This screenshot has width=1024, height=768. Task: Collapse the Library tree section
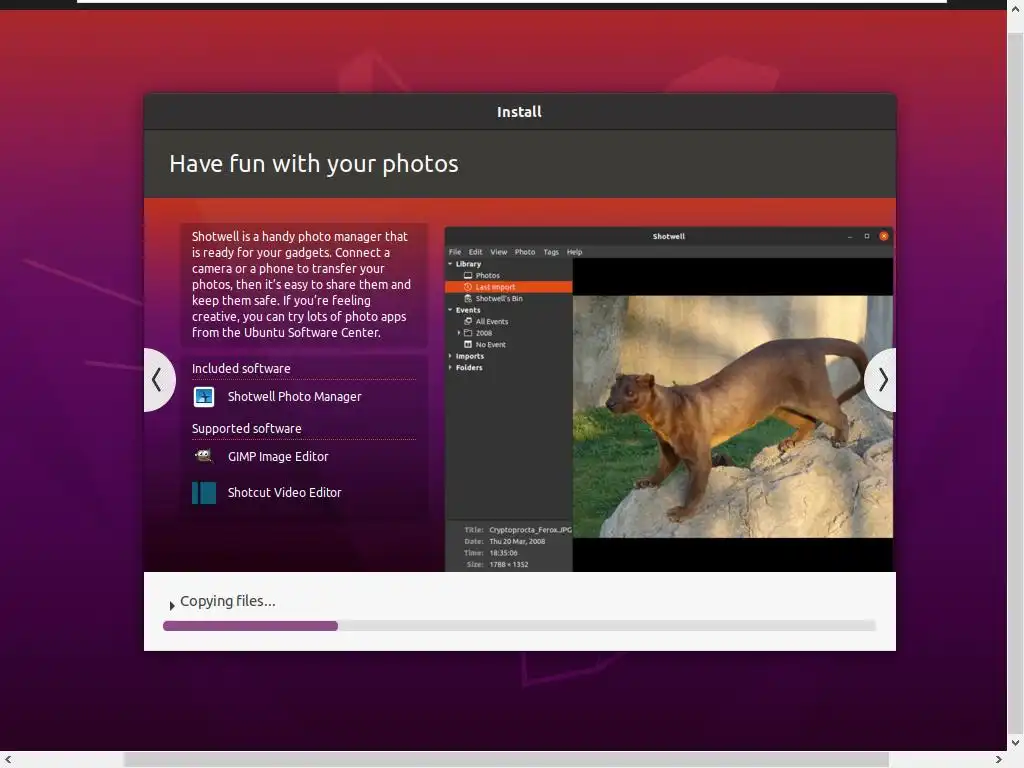point(451,264)
